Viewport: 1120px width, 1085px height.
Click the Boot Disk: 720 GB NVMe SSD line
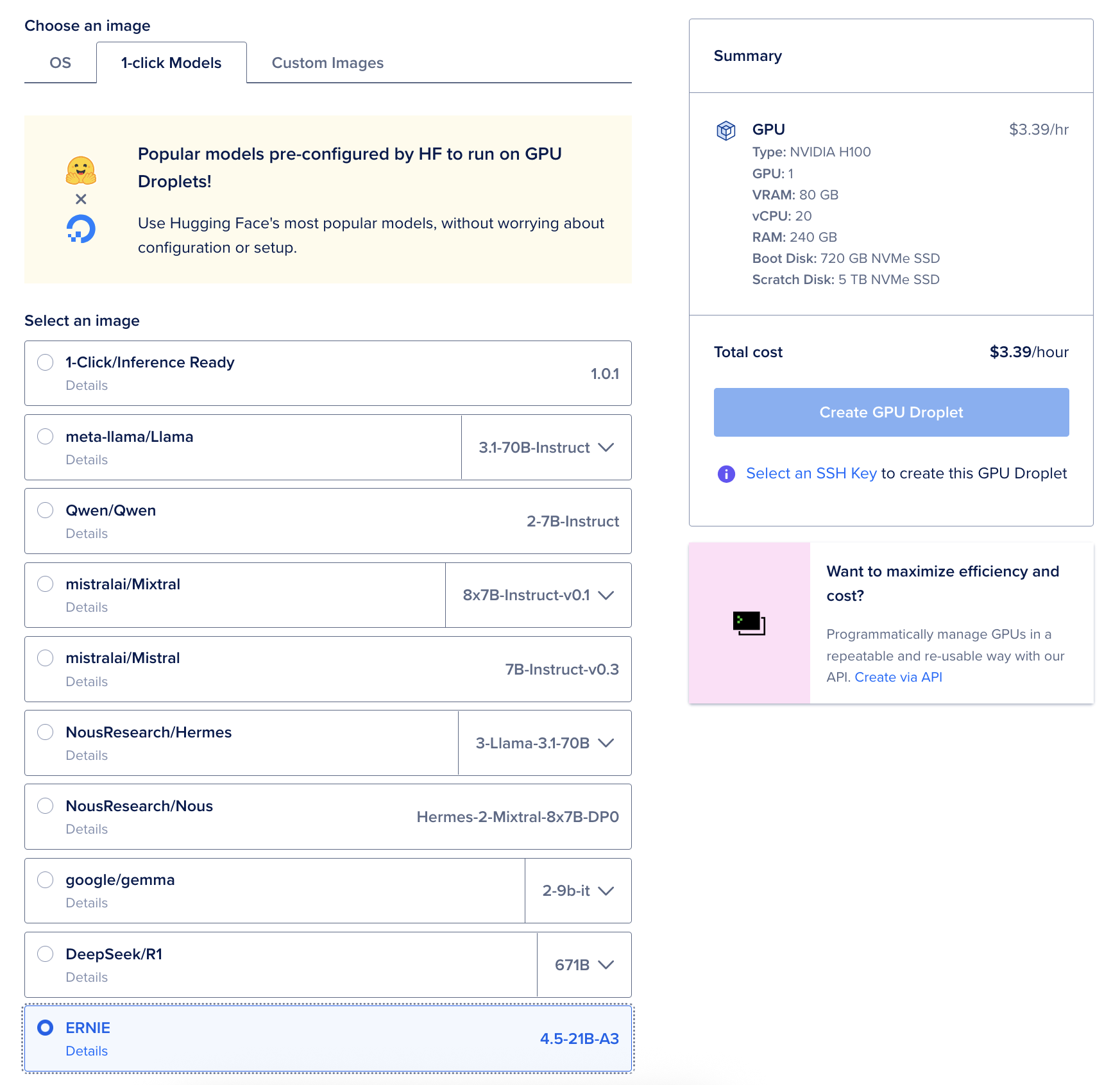pyautogui.click(x=845, y=258)
